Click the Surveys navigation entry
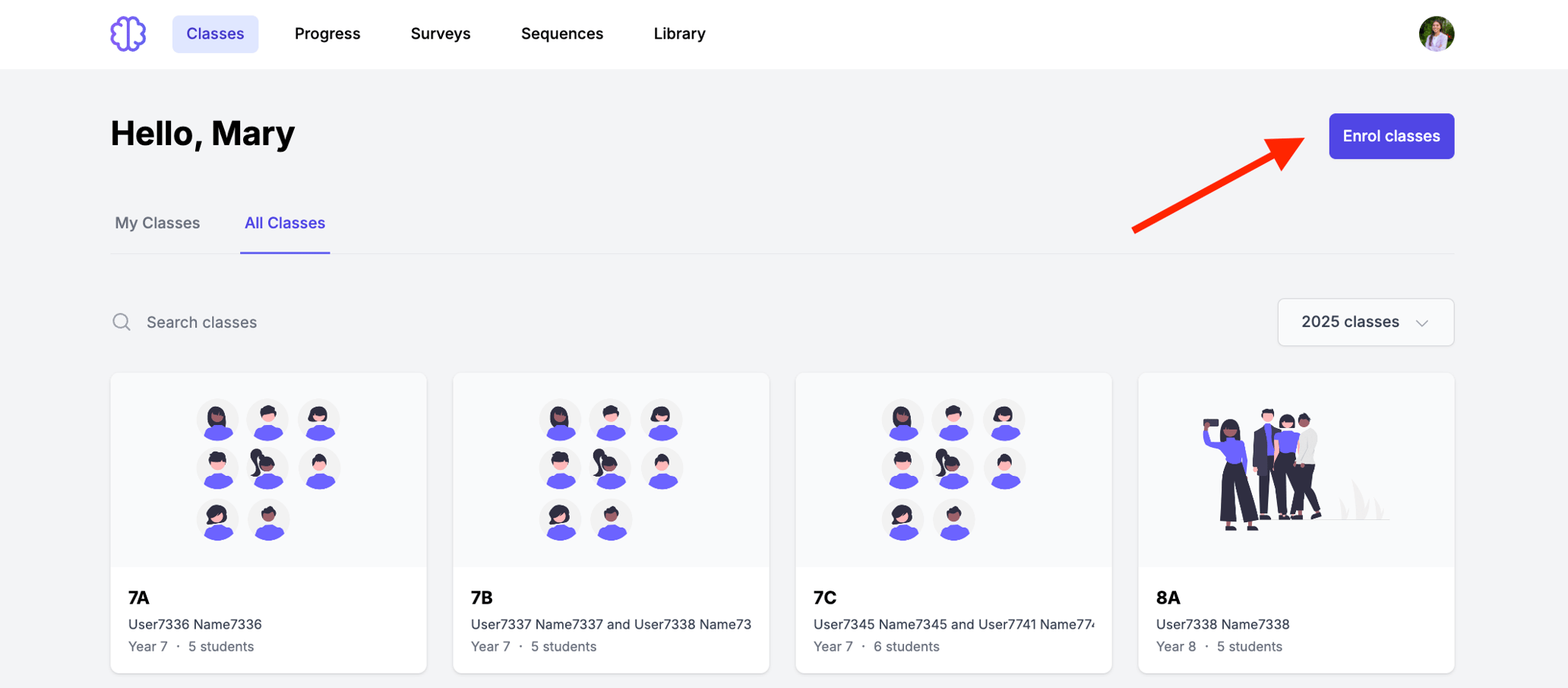 (x=441, y=33)
